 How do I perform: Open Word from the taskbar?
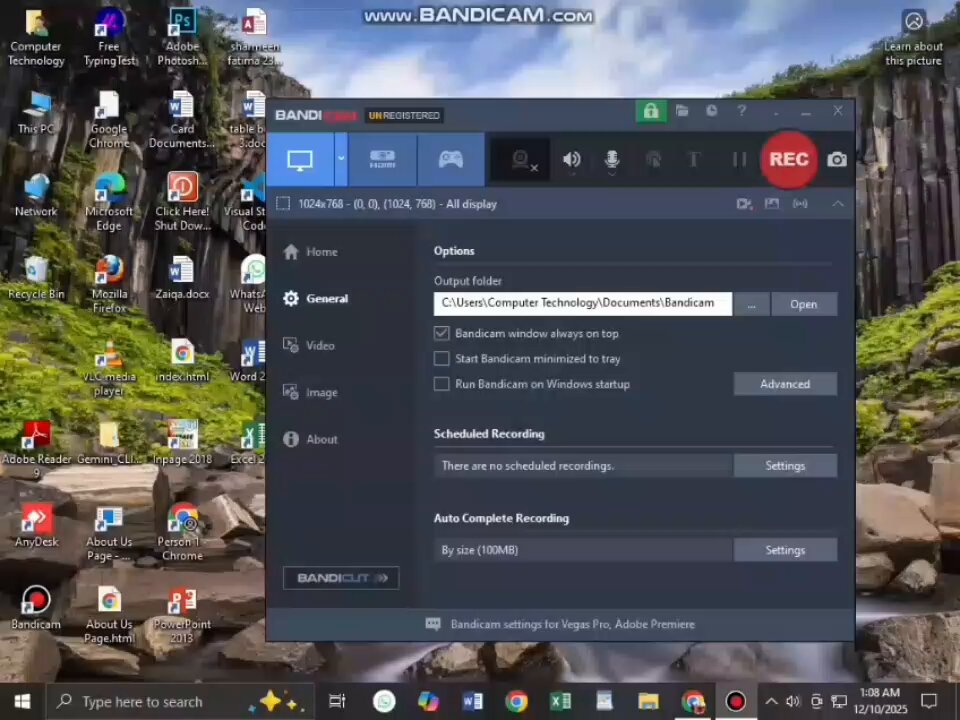click(472, 702)
